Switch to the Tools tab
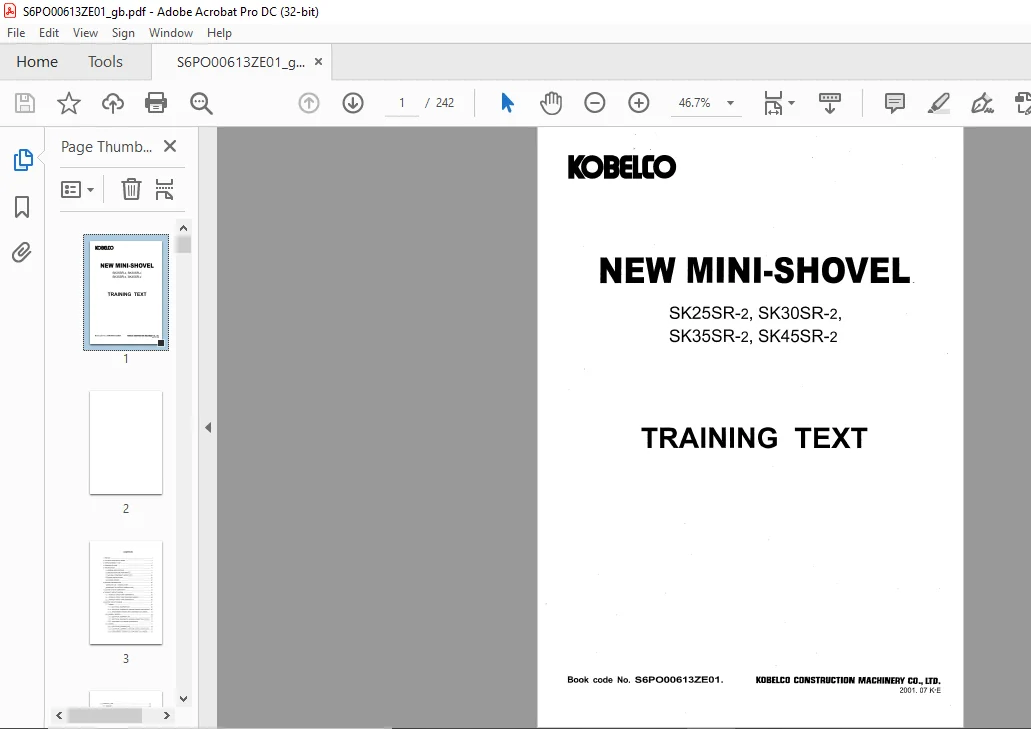1031x729 pixels. click(x=105, y=62)
